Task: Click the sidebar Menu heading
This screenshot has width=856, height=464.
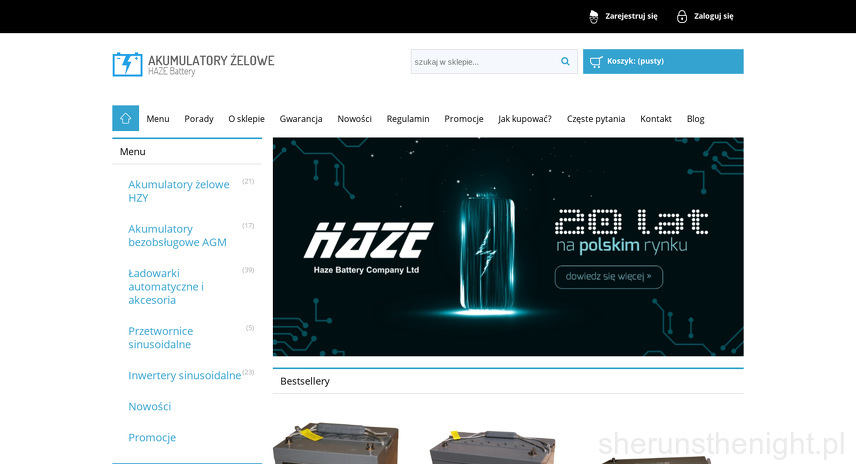Action: pyautogui.click(x=133, y=152)
